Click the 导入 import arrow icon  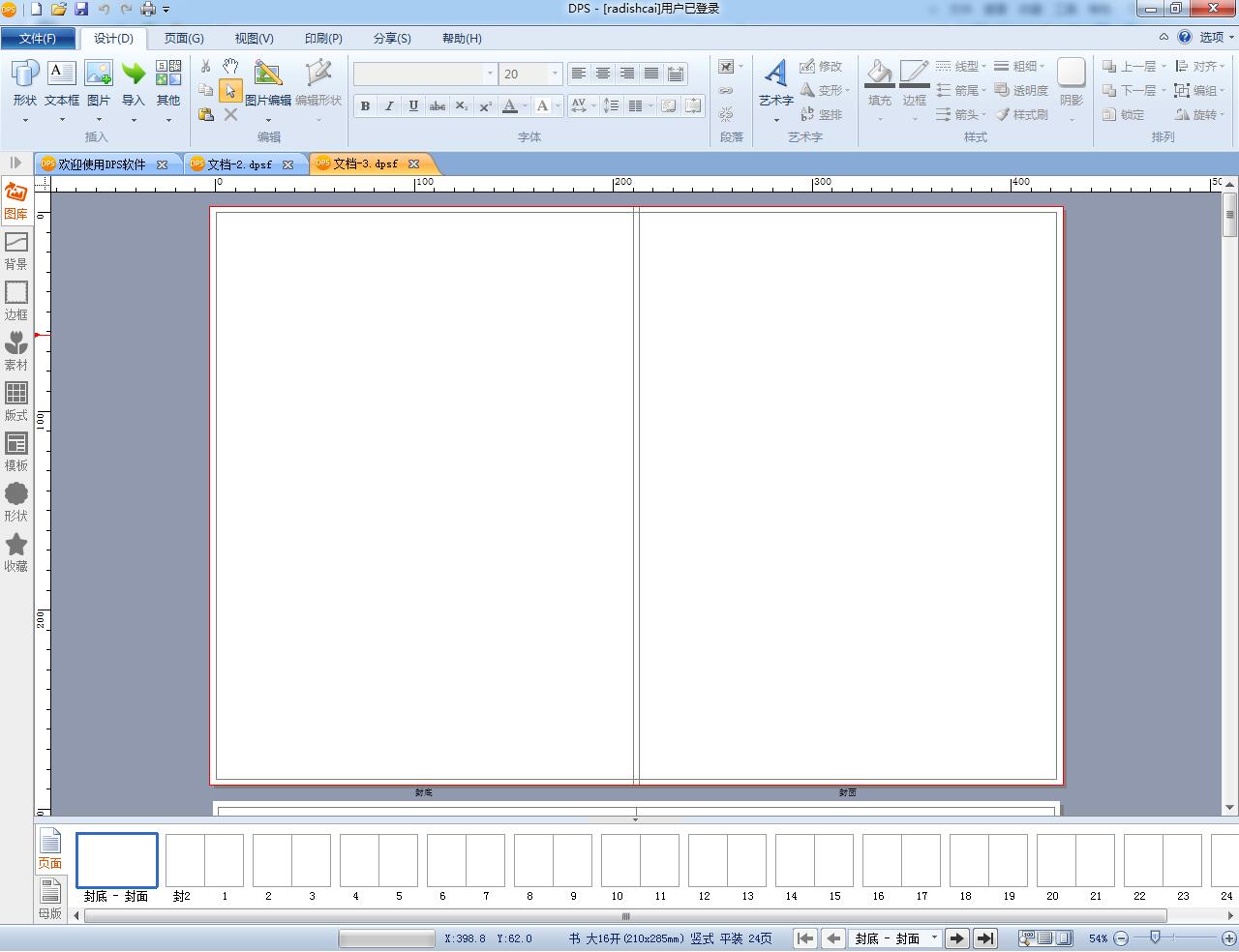pyautogui.click(x=134, y=74)
